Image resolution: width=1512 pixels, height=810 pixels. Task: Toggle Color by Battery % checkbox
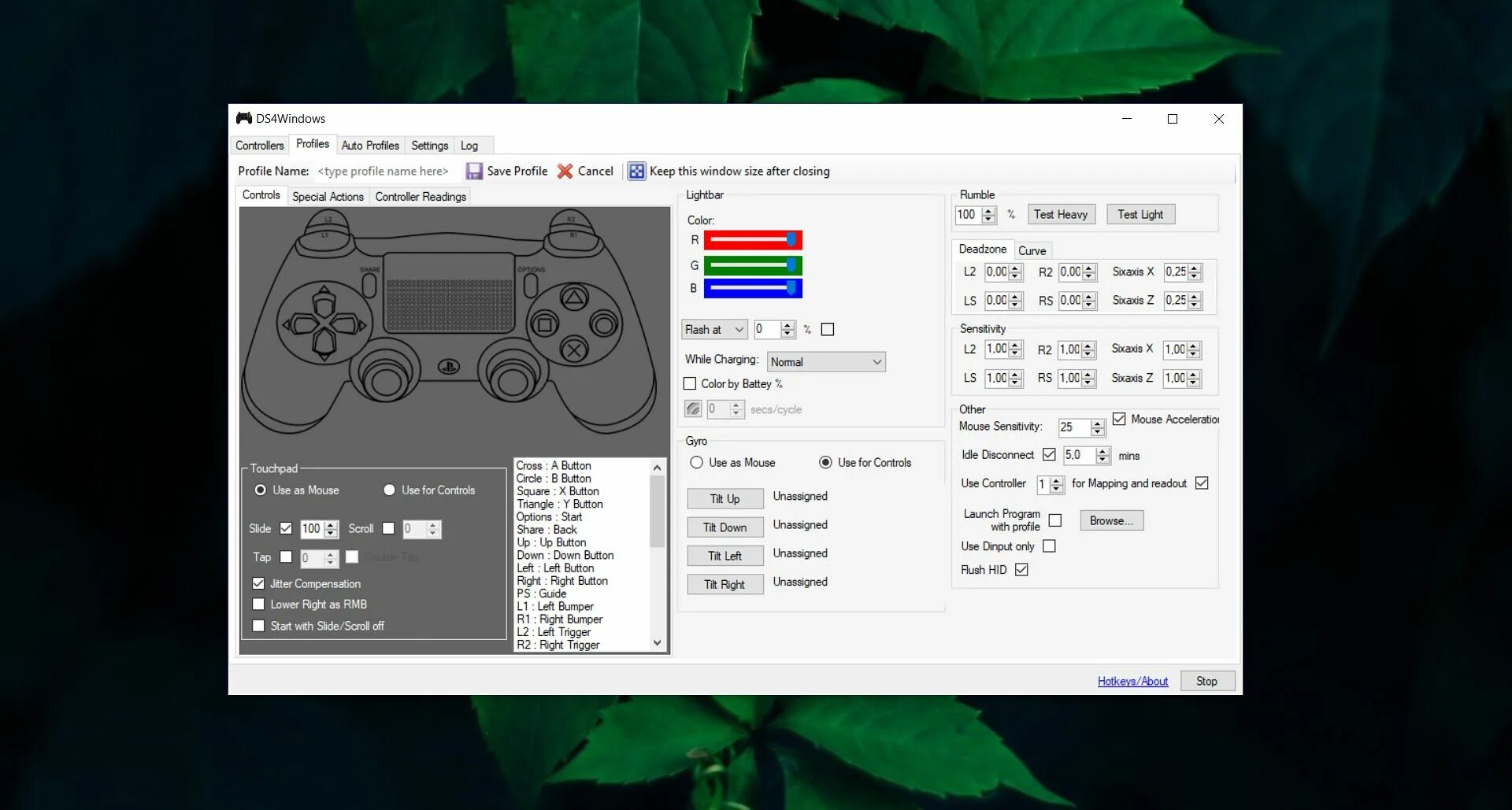coord(690,383)
